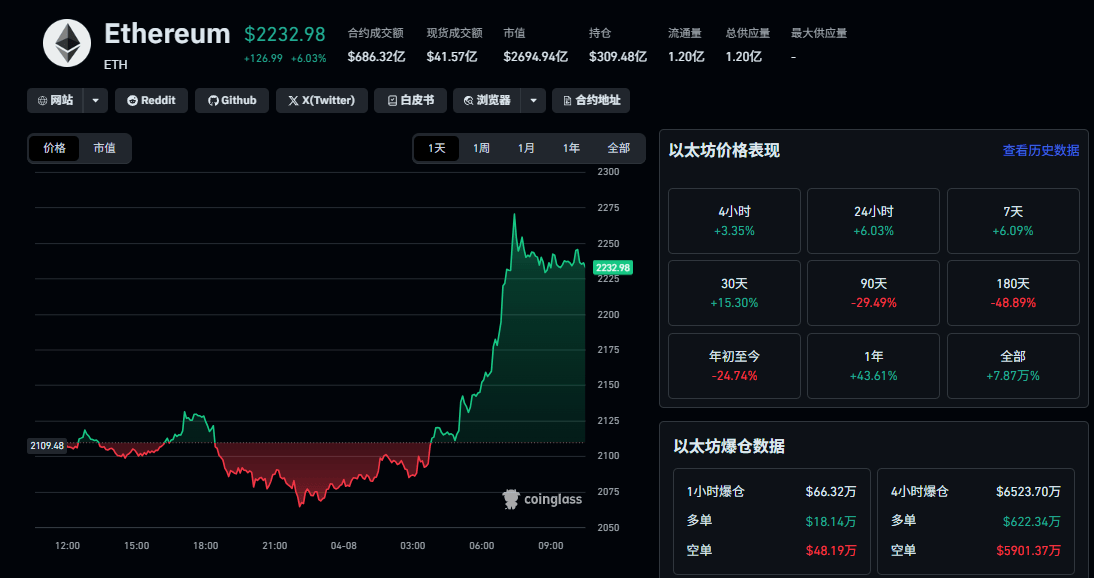Click the 24小时 price performance card

[874, 221]
